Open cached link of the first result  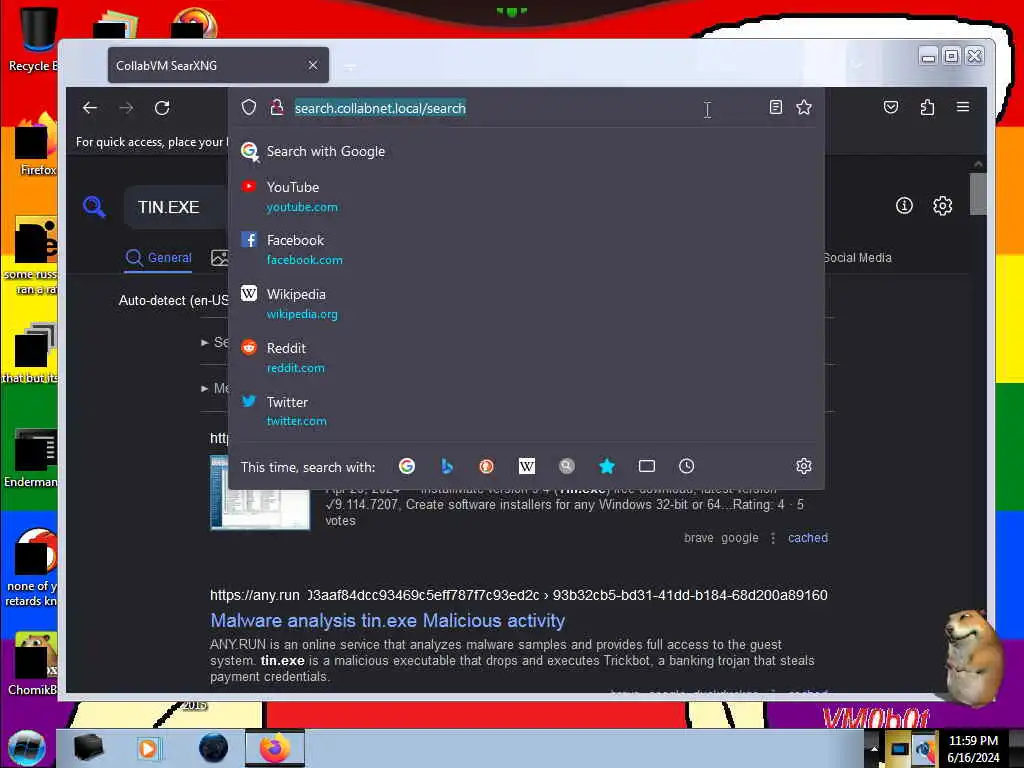(x=808, y=537)
